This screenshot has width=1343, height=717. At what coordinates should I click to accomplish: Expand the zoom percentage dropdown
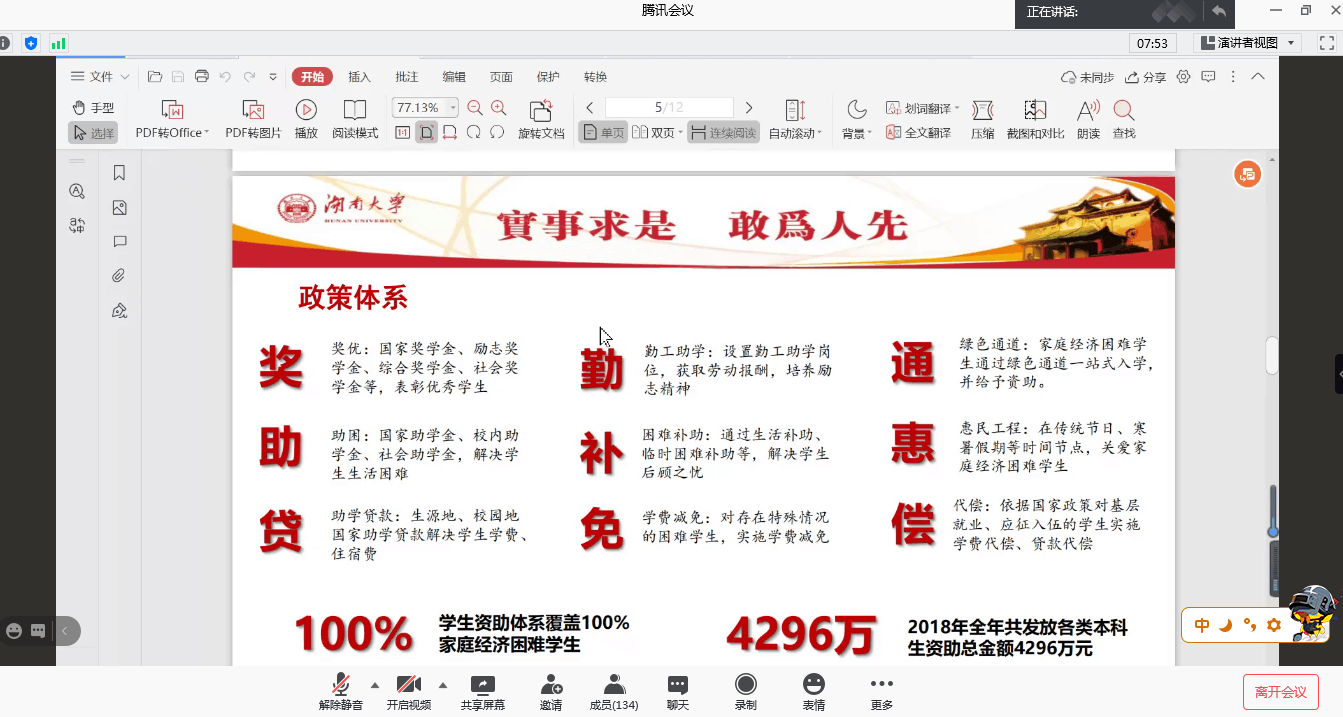tap(453, 108)
